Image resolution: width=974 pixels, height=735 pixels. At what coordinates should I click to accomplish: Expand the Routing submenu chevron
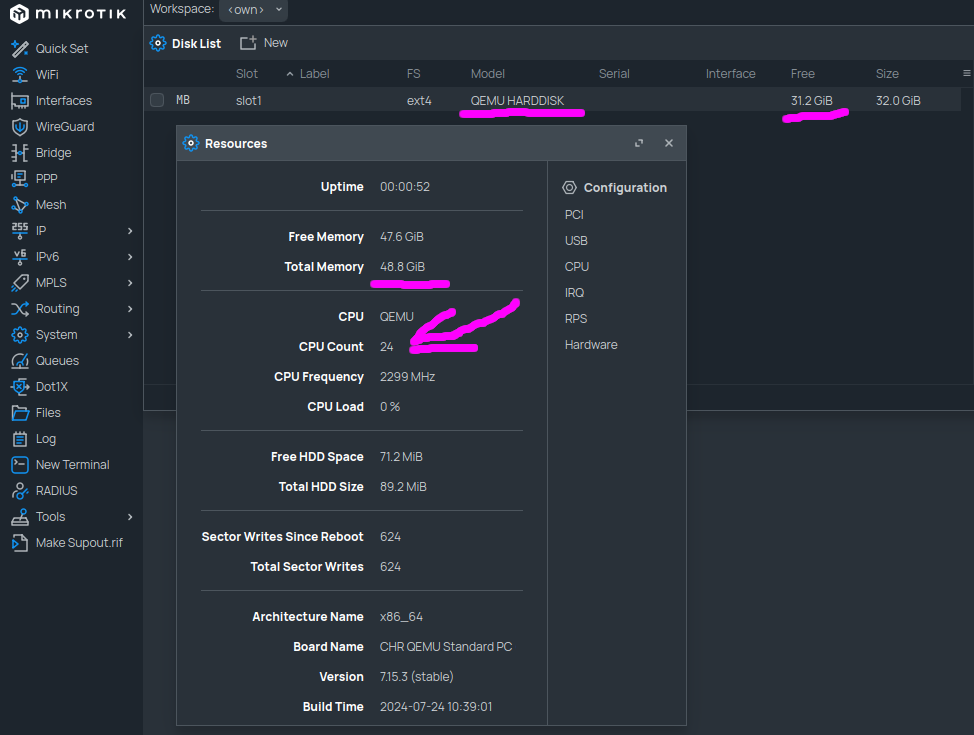coord(130,309)
